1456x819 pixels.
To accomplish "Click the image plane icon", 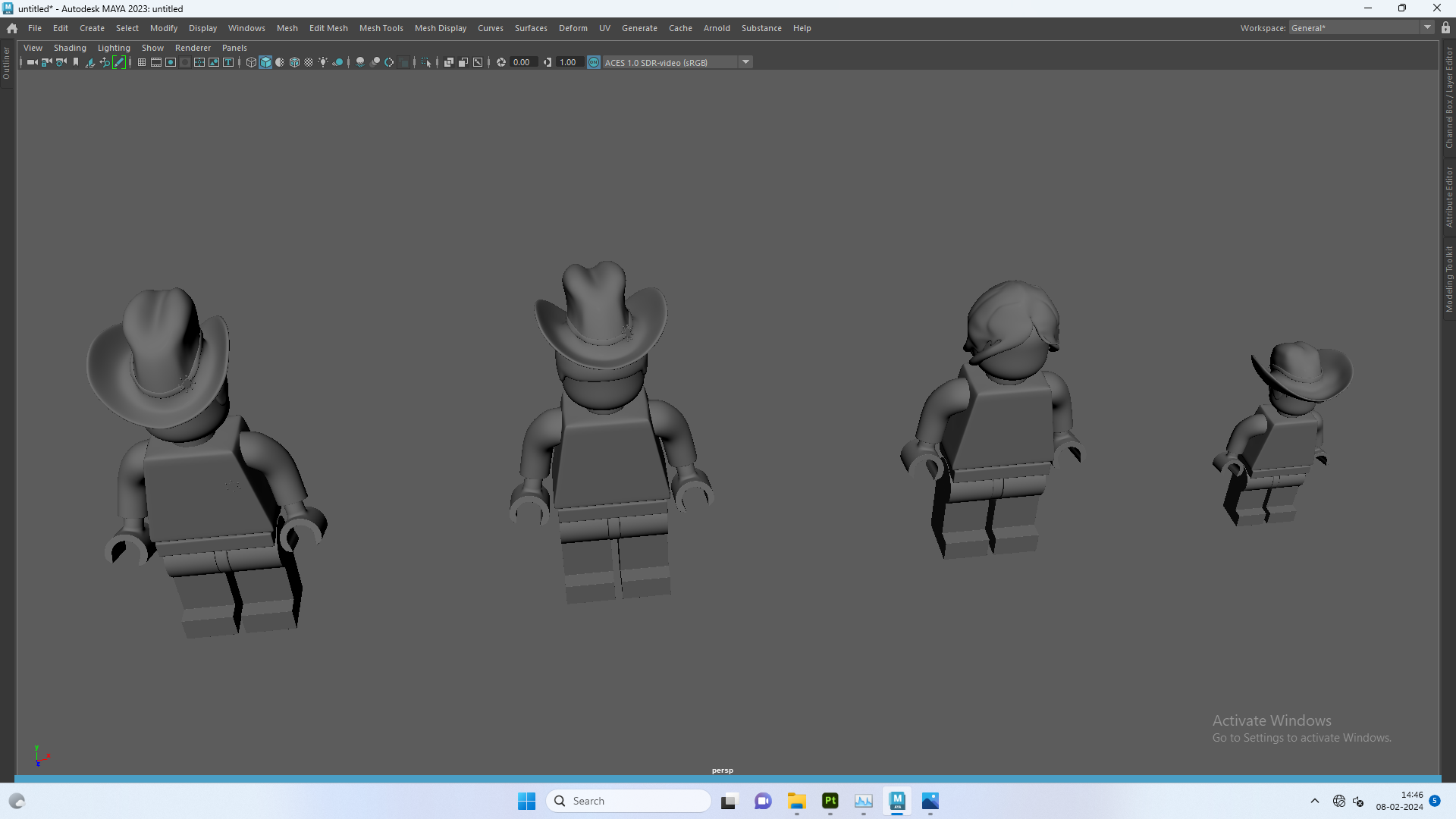I will pyautogui.click(x=89, y=62).
